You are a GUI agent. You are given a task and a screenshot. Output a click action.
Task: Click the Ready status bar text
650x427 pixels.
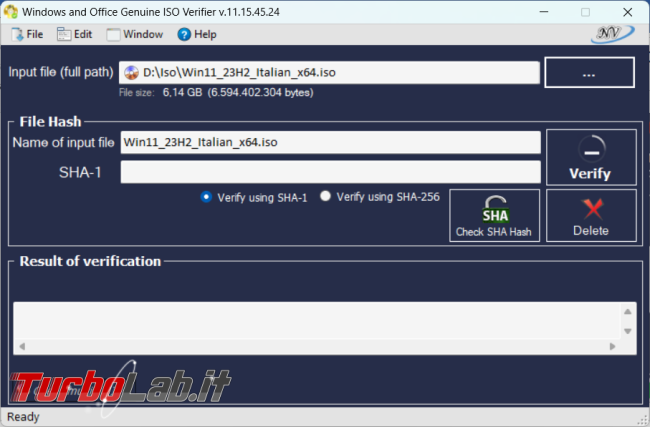23,417
